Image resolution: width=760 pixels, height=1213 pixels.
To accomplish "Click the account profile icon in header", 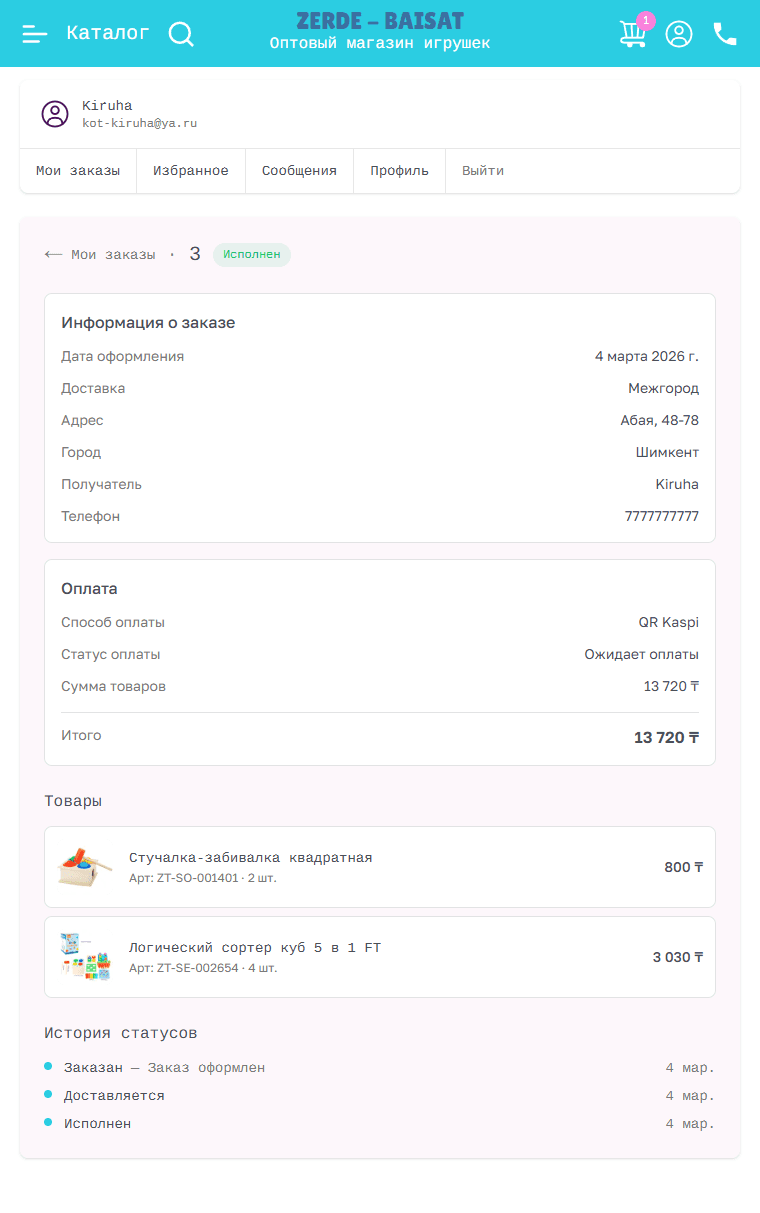I will [x=679, y=34].
